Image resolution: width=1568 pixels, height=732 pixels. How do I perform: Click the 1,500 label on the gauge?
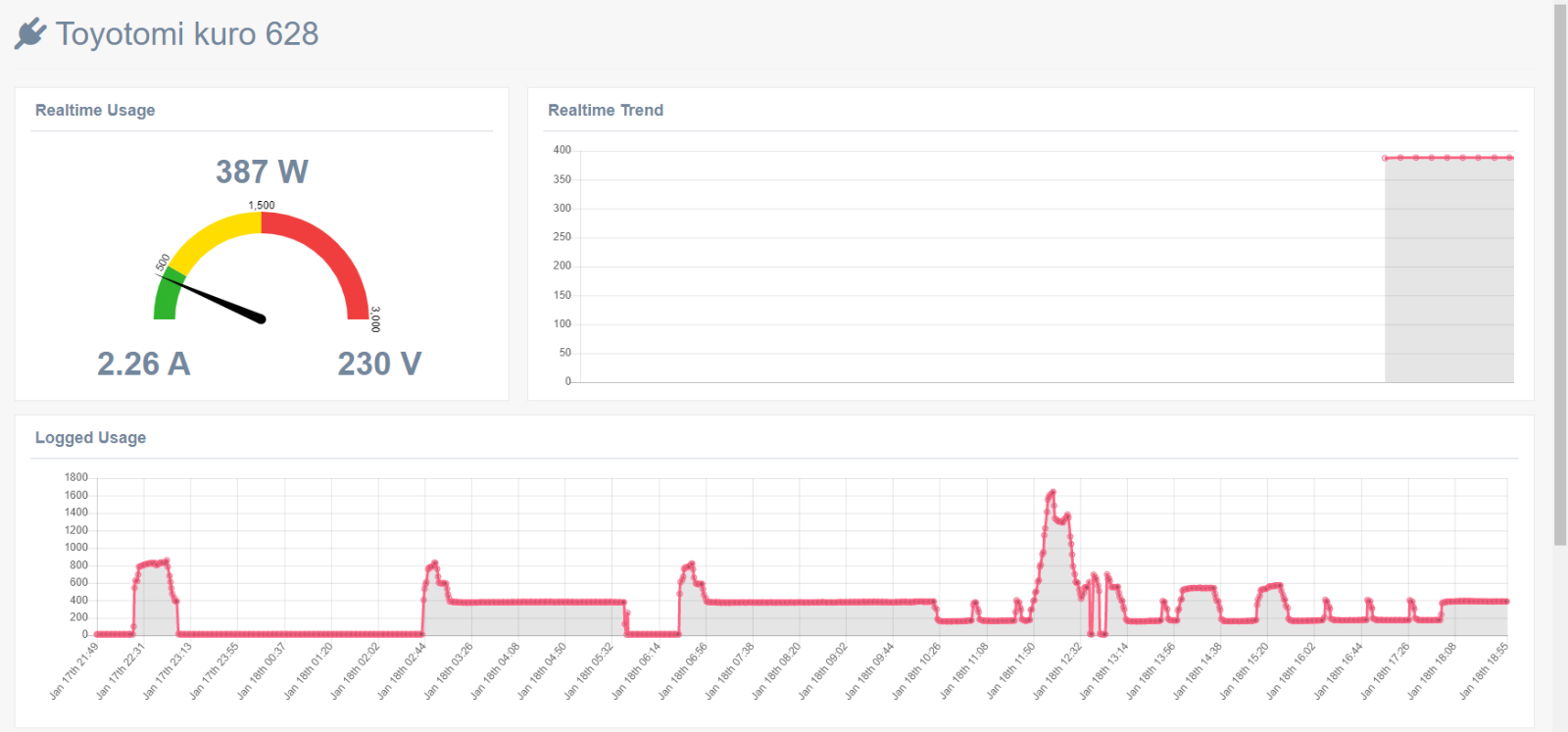click(262, 206)
